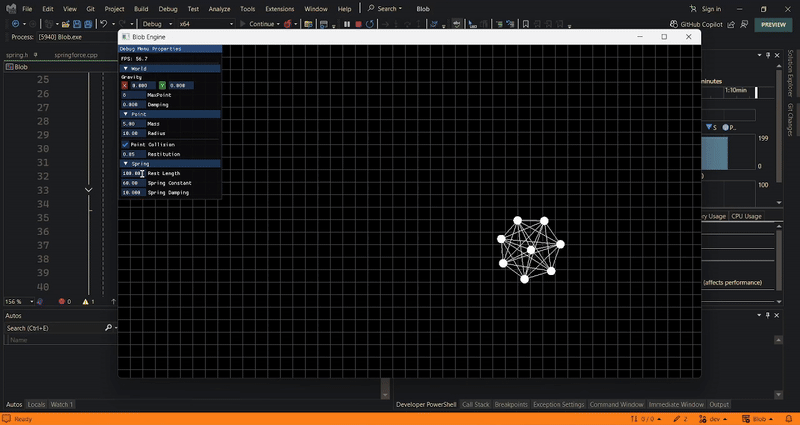Image resolution: width=800 pixels, height=425 pixels.
Task: Click the center point of the blob
Action: 531,249
